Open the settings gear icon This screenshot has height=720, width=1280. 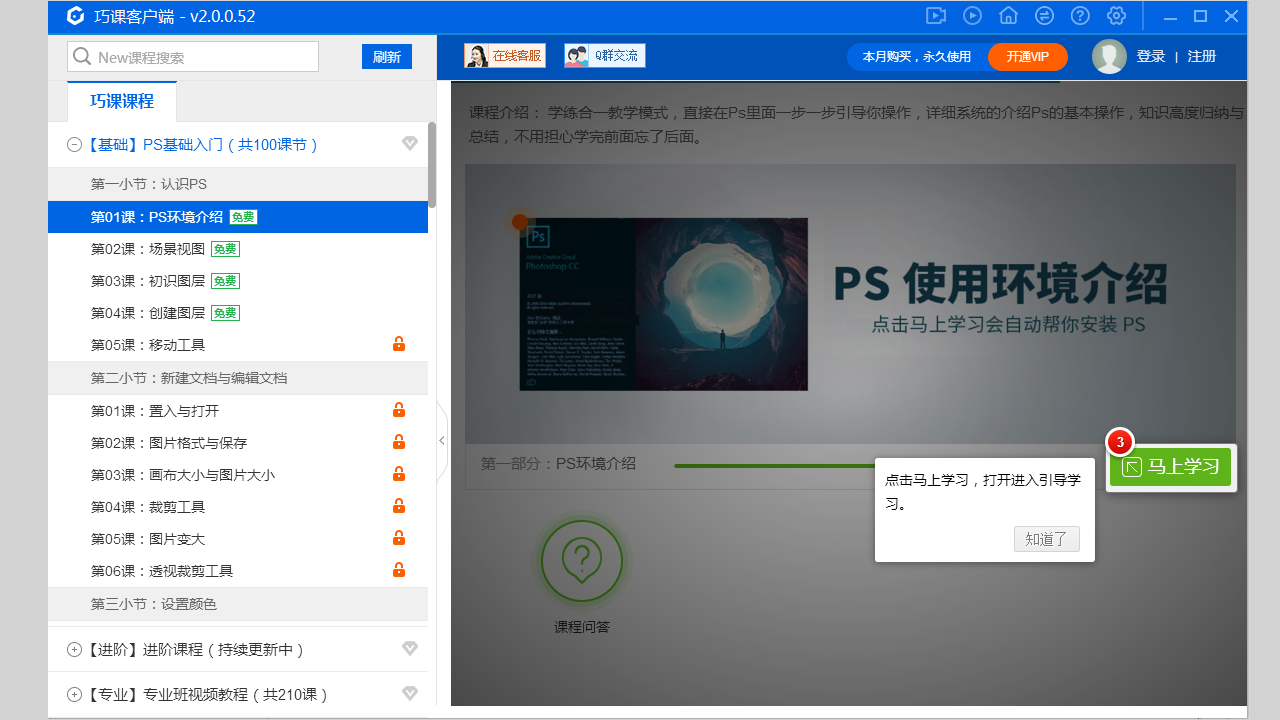click(1116, 16)
